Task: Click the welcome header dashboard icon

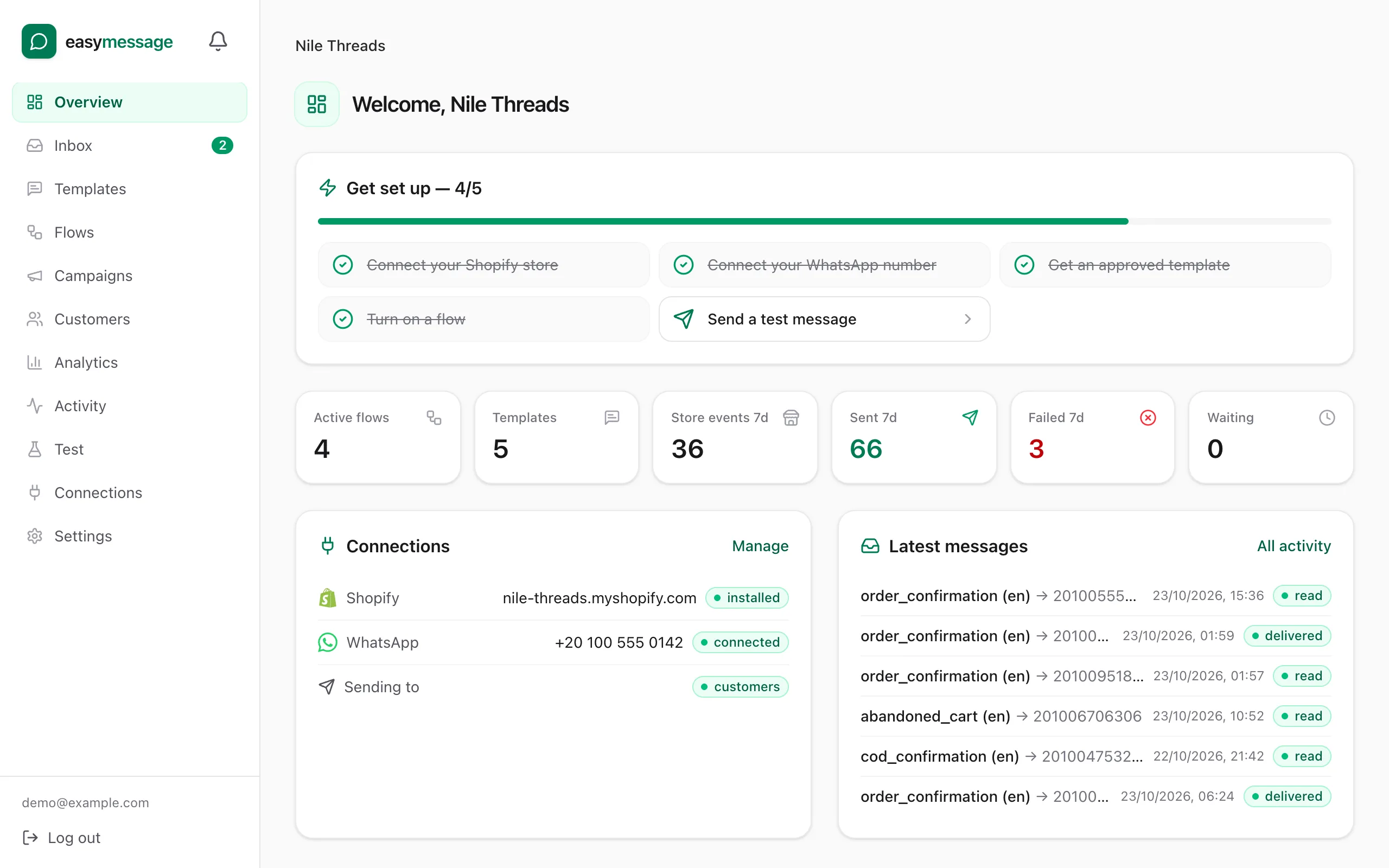Action: pyautogui.click(x=317, y=104)
